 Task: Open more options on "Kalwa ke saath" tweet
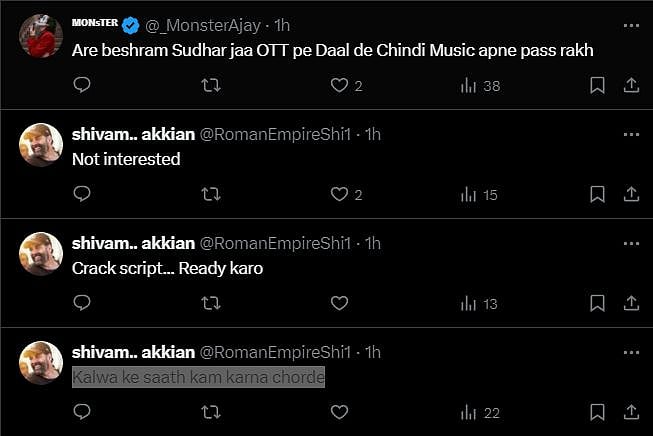tap(630, 352)
